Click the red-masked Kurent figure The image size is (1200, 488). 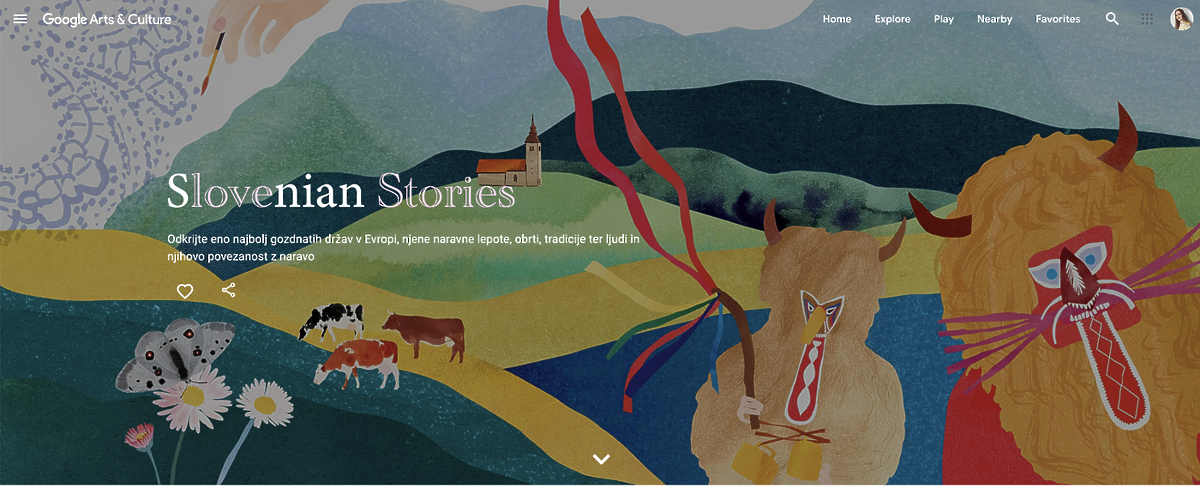(x=1070, y=300)
